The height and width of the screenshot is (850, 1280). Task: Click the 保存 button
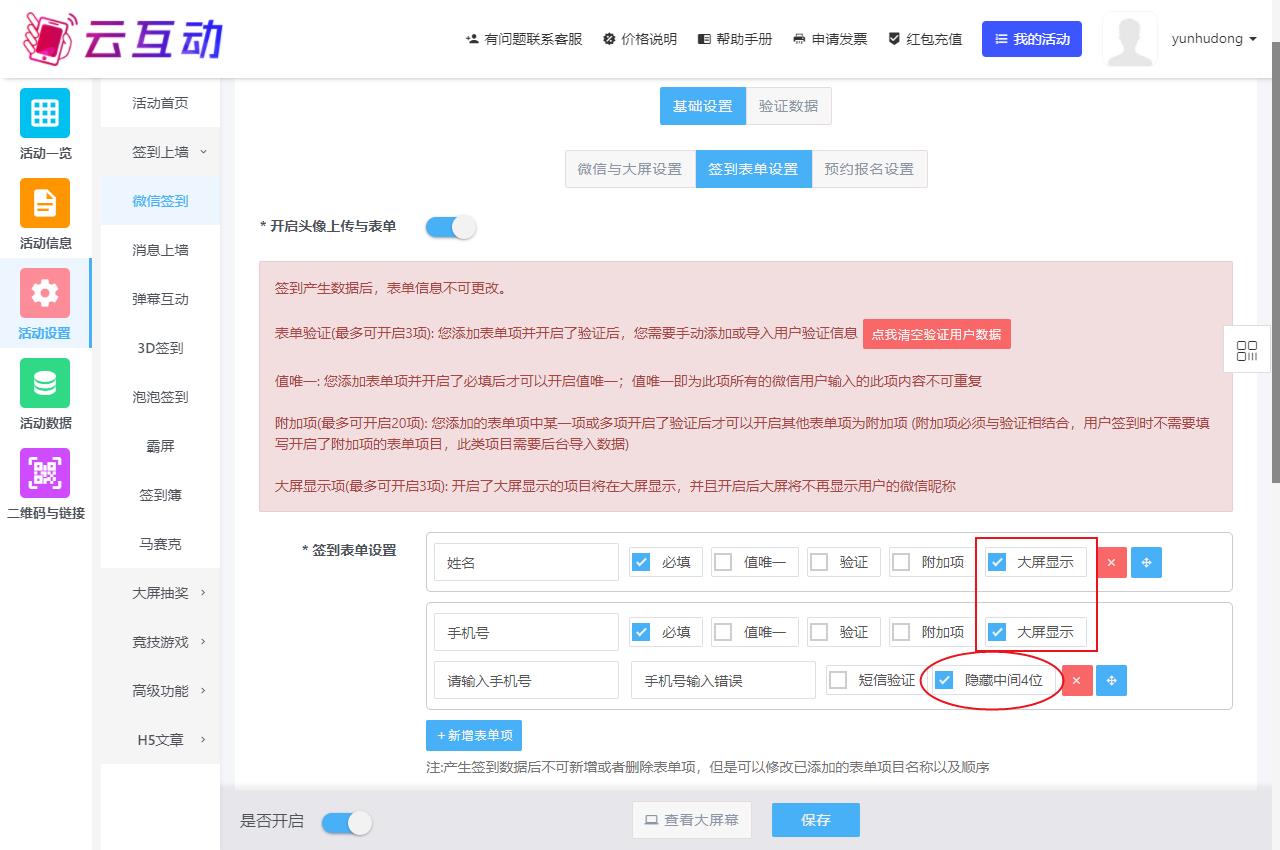coord(815,820)
